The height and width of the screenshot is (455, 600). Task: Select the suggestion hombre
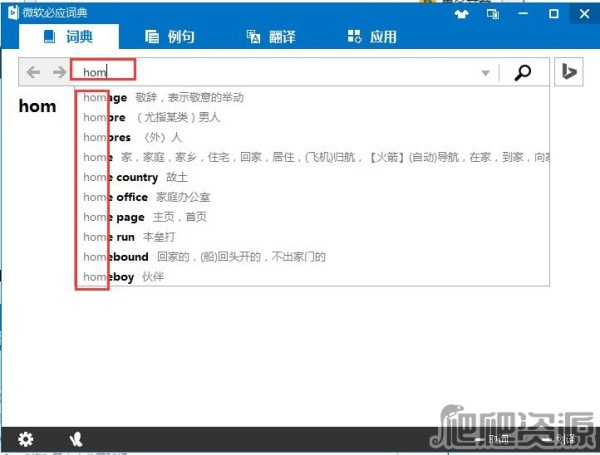312,117
